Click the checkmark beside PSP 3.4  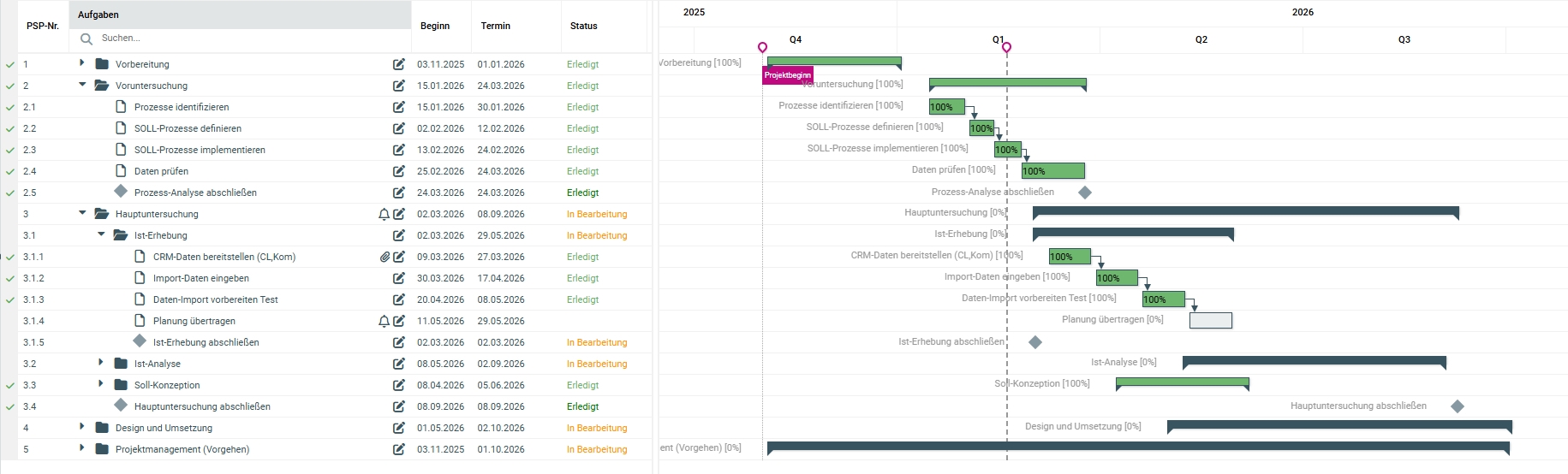pyautogui.click(x=10, y=407)
